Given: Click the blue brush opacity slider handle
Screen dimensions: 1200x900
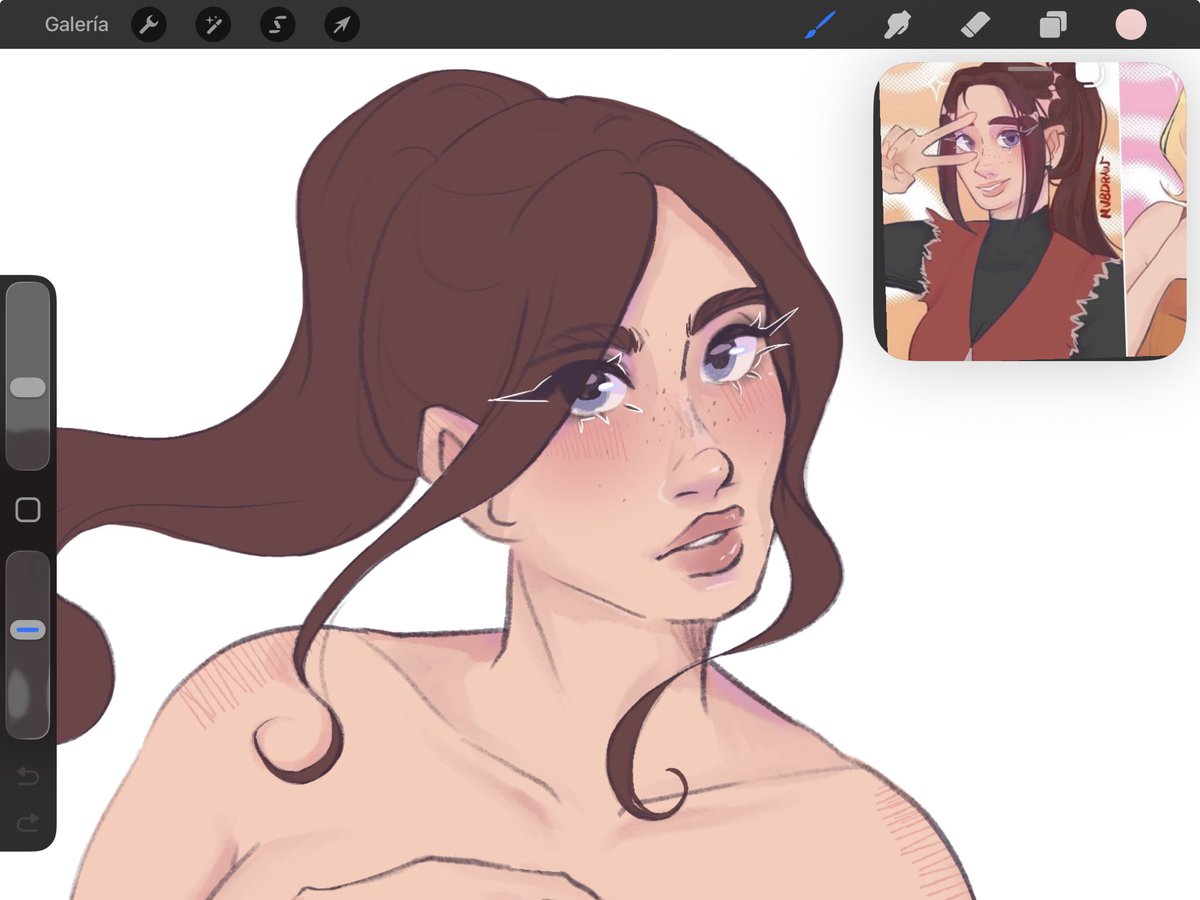Looking at the screenshot, I should 28,630.
